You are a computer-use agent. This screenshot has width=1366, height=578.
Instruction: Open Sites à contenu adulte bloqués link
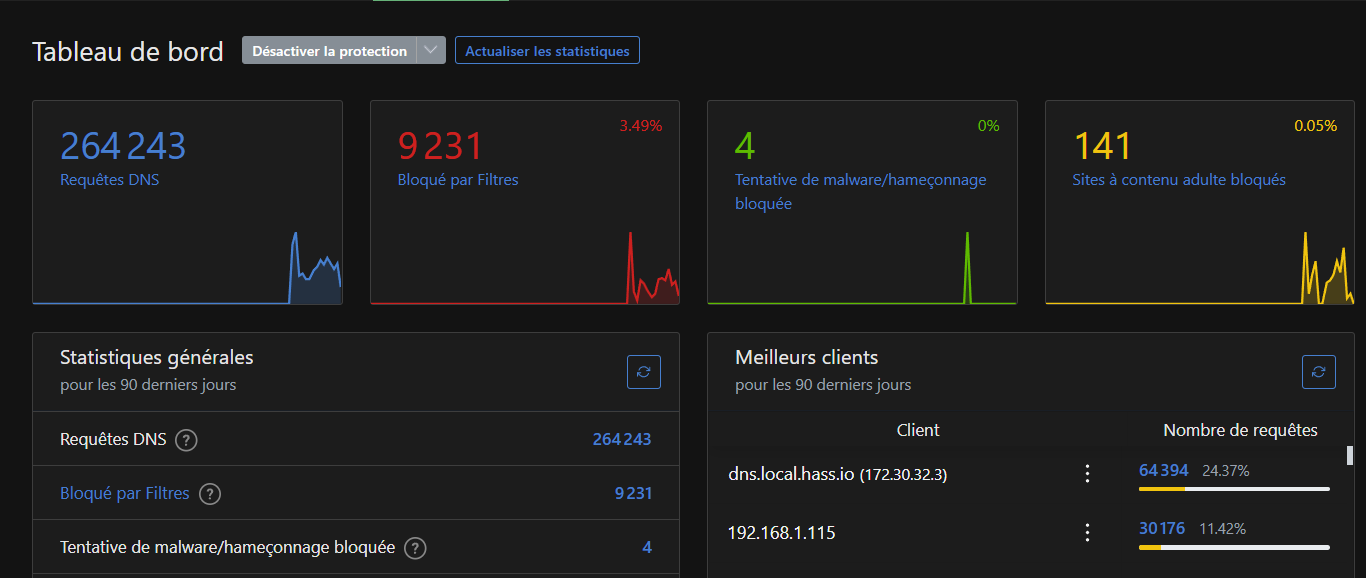coord(1179,180)
